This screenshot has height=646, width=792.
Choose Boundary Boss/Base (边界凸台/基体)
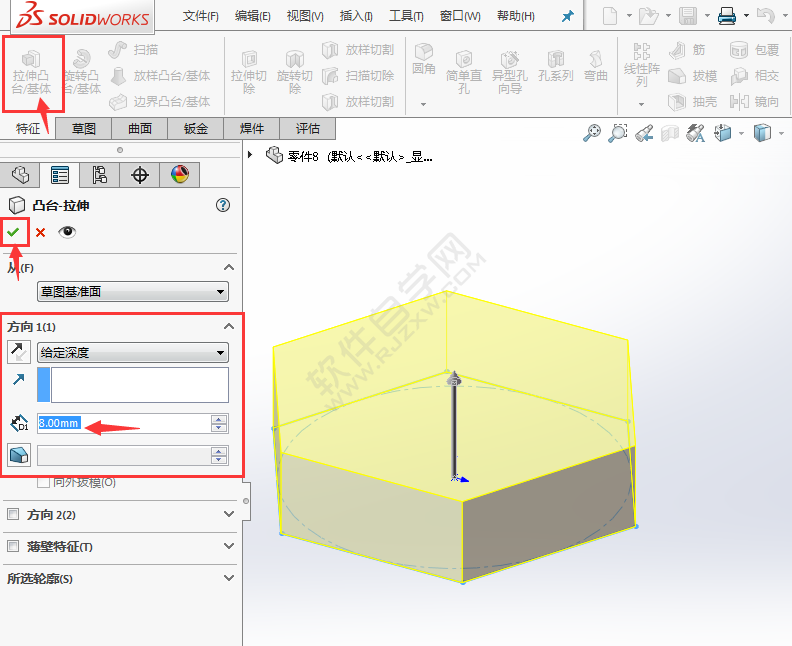coord(160,102)
